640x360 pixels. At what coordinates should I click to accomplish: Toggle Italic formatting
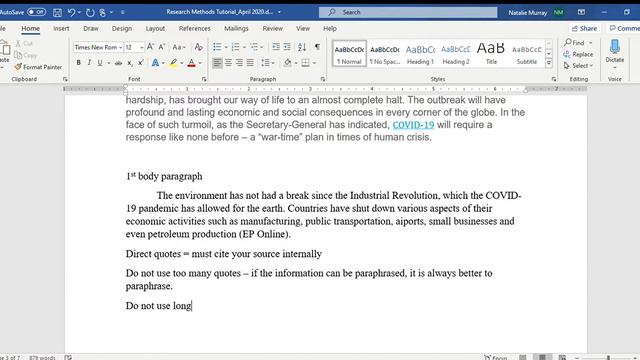89,63
